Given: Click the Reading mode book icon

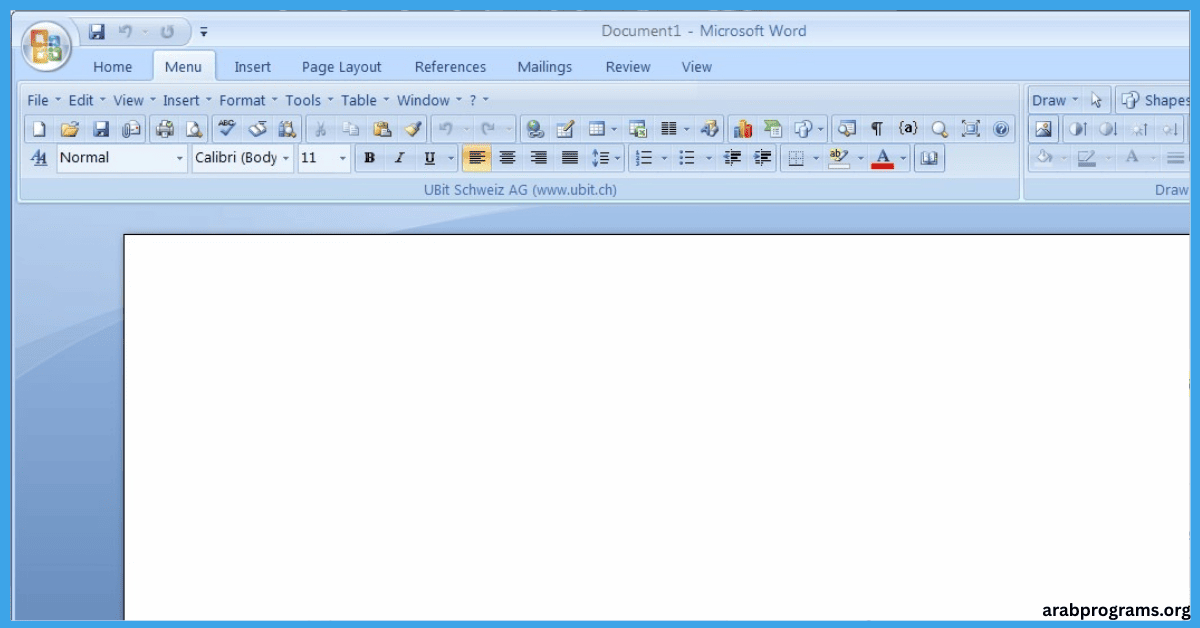Looking at the screenshot, I should pyautogui.click(x=929, y=158).
